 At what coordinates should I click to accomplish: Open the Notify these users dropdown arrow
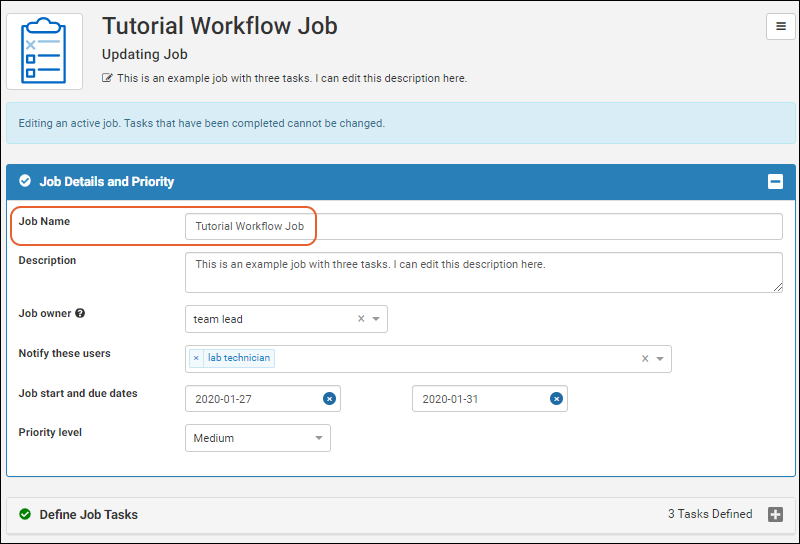[659, 359]
